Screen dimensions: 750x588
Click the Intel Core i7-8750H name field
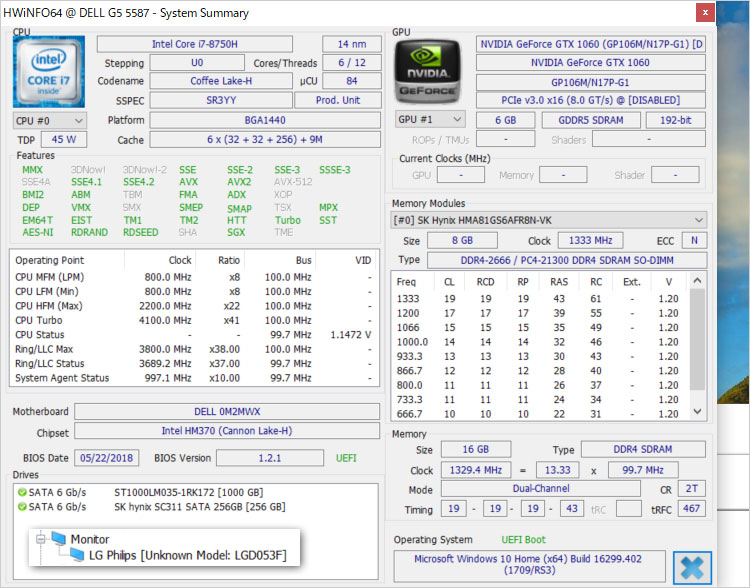(195, 44)
